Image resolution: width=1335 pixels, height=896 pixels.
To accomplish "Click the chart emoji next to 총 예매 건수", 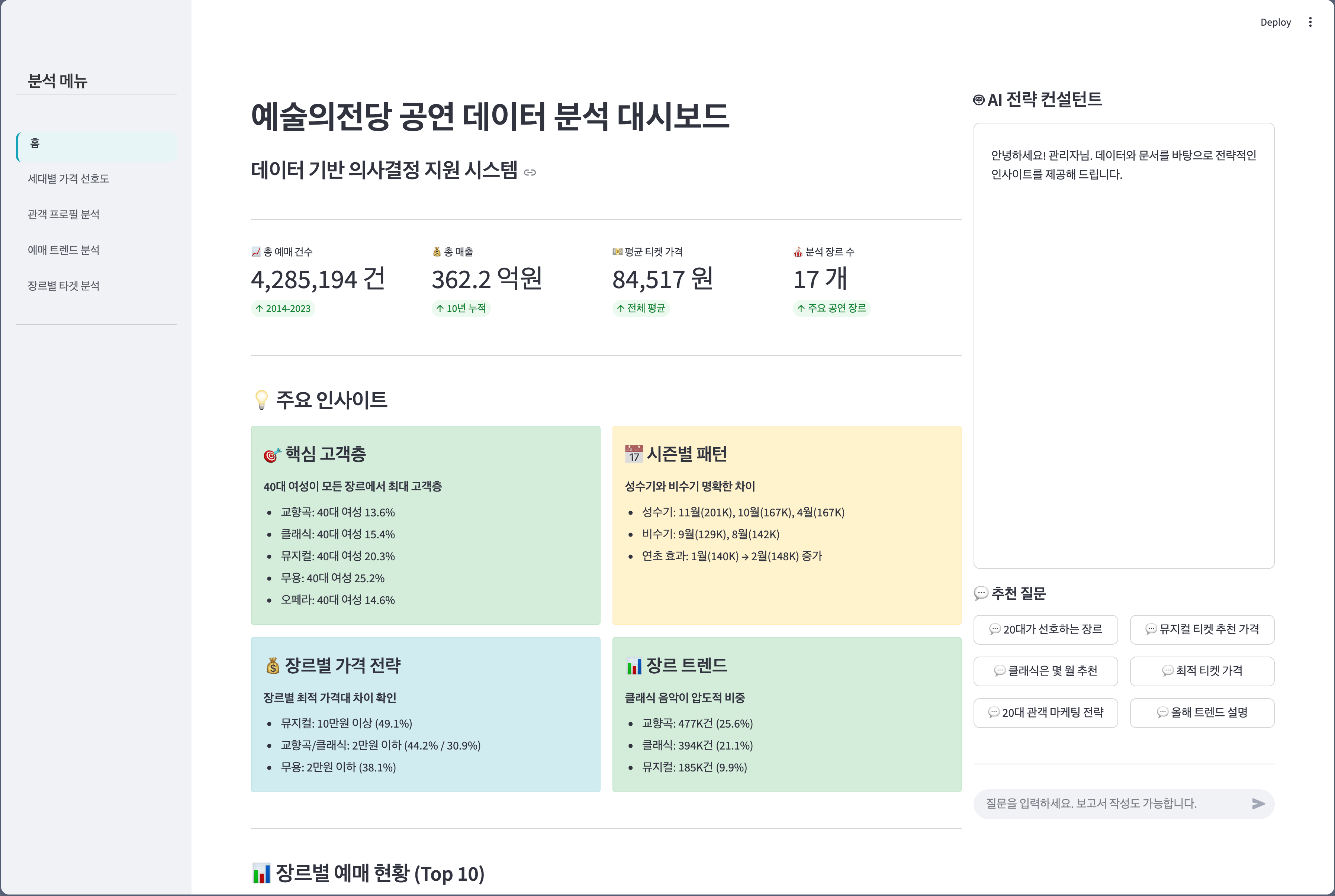I will click(256, 252).
